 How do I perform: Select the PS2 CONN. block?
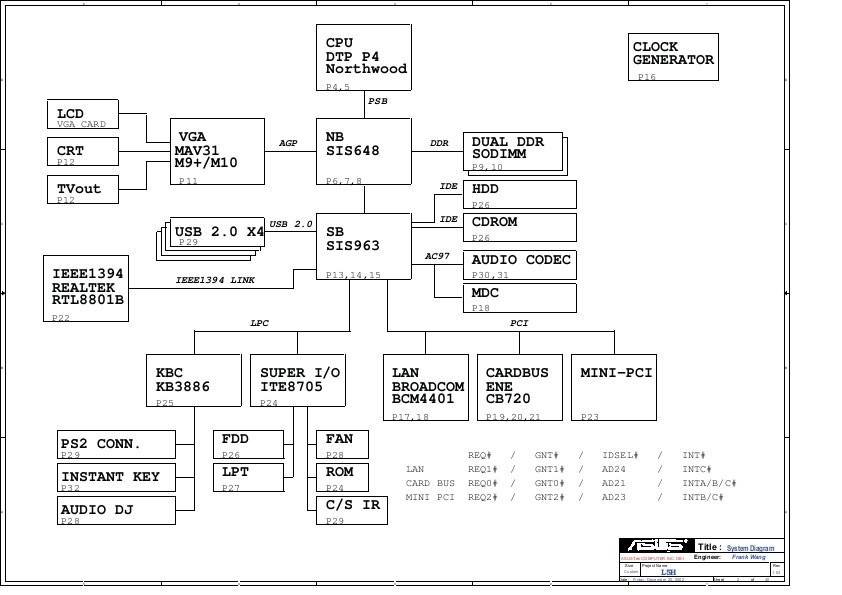(x=117, y=445)
